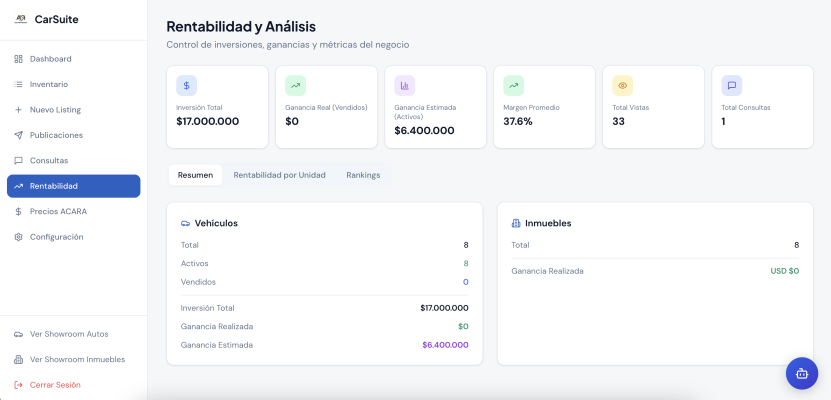Open the chatbot assistant floating button
Image resolution: width=831 pixels, height=400 pixels.
(801, 374)
